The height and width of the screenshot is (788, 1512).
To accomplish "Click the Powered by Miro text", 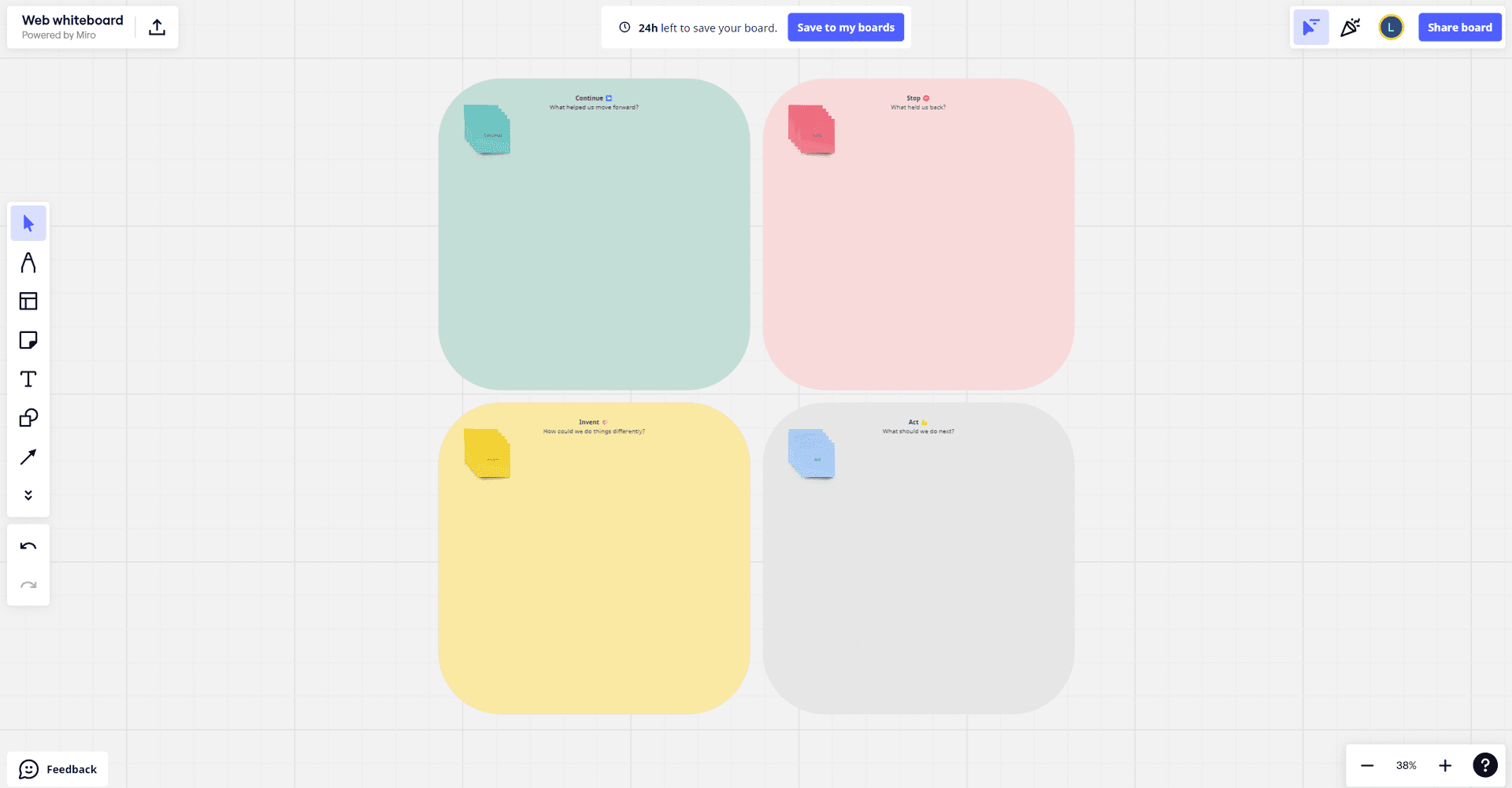I will tap(59, 35).
